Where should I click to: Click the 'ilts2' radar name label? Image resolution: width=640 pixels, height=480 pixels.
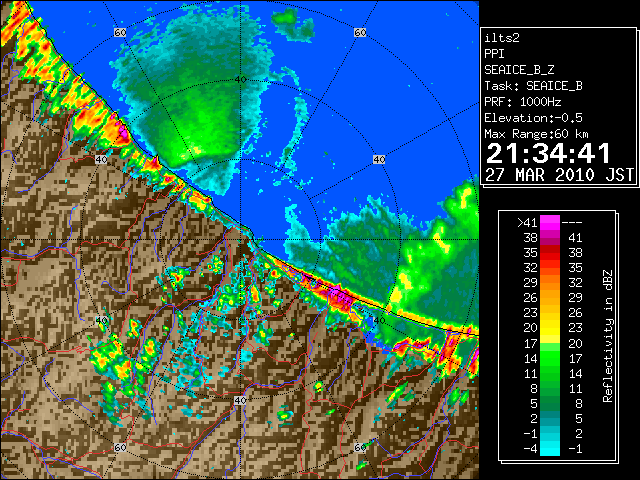(502, 38)
